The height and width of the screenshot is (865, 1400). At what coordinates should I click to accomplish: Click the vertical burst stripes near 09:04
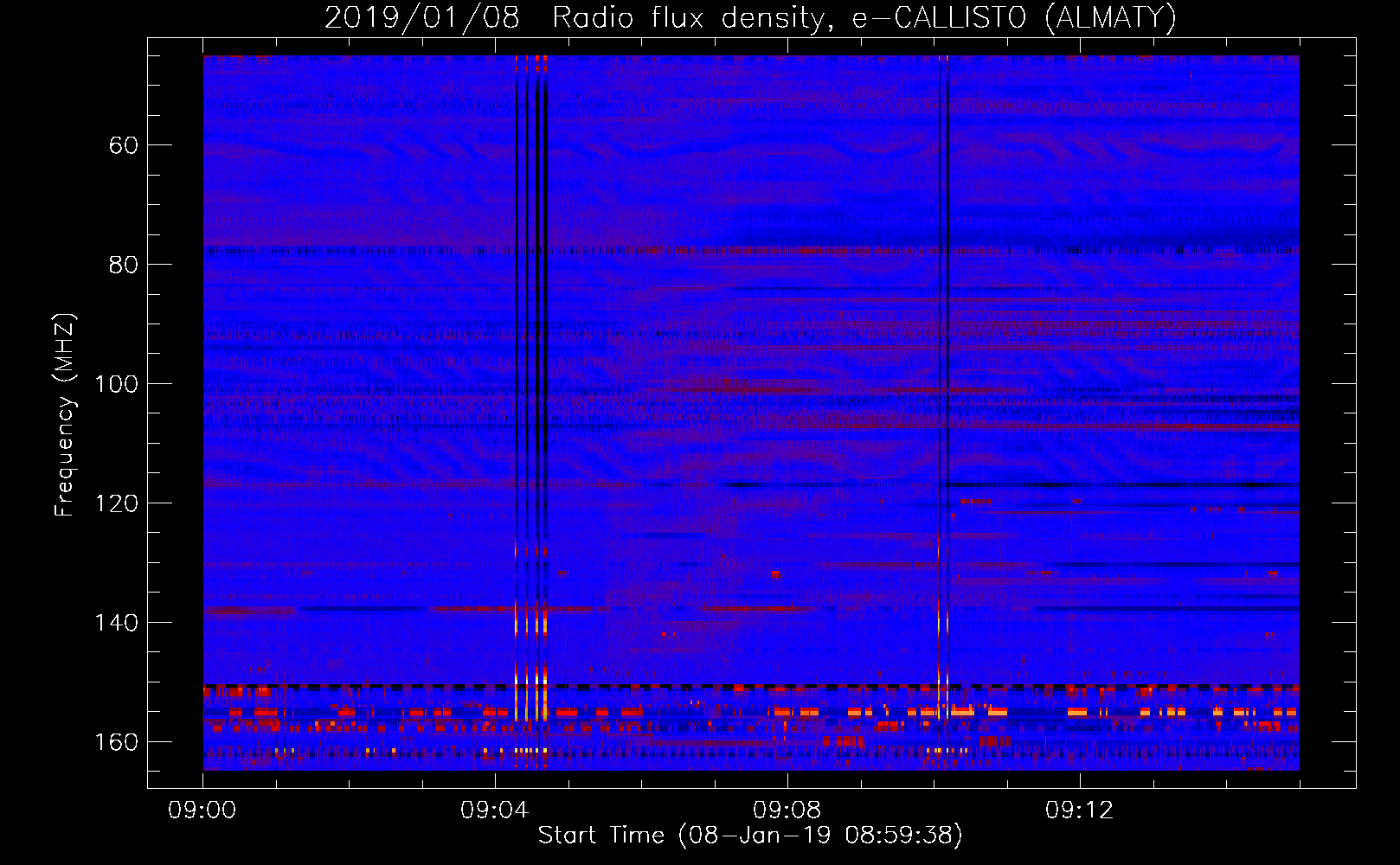coord(531,412)
